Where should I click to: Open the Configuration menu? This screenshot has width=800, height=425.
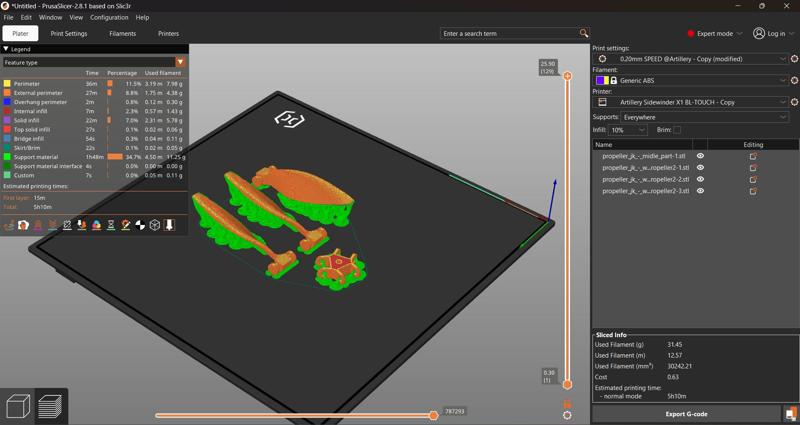click(109, 17)
